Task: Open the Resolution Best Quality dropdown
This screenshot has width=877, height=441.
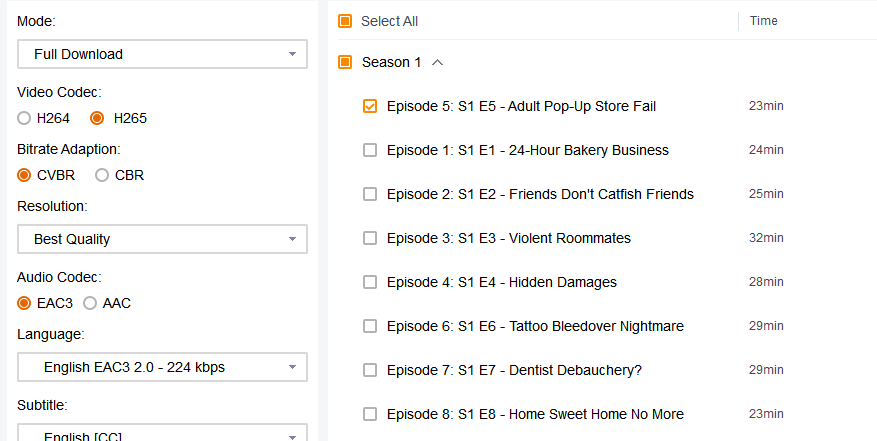Action: tap(162, 239)
